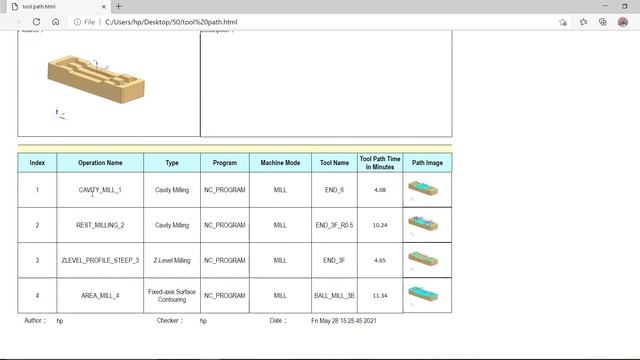The height and width of the screenshot is (360, 640).
Task: Click the MILL machine mode in row 3
Action: click(280, 260)
